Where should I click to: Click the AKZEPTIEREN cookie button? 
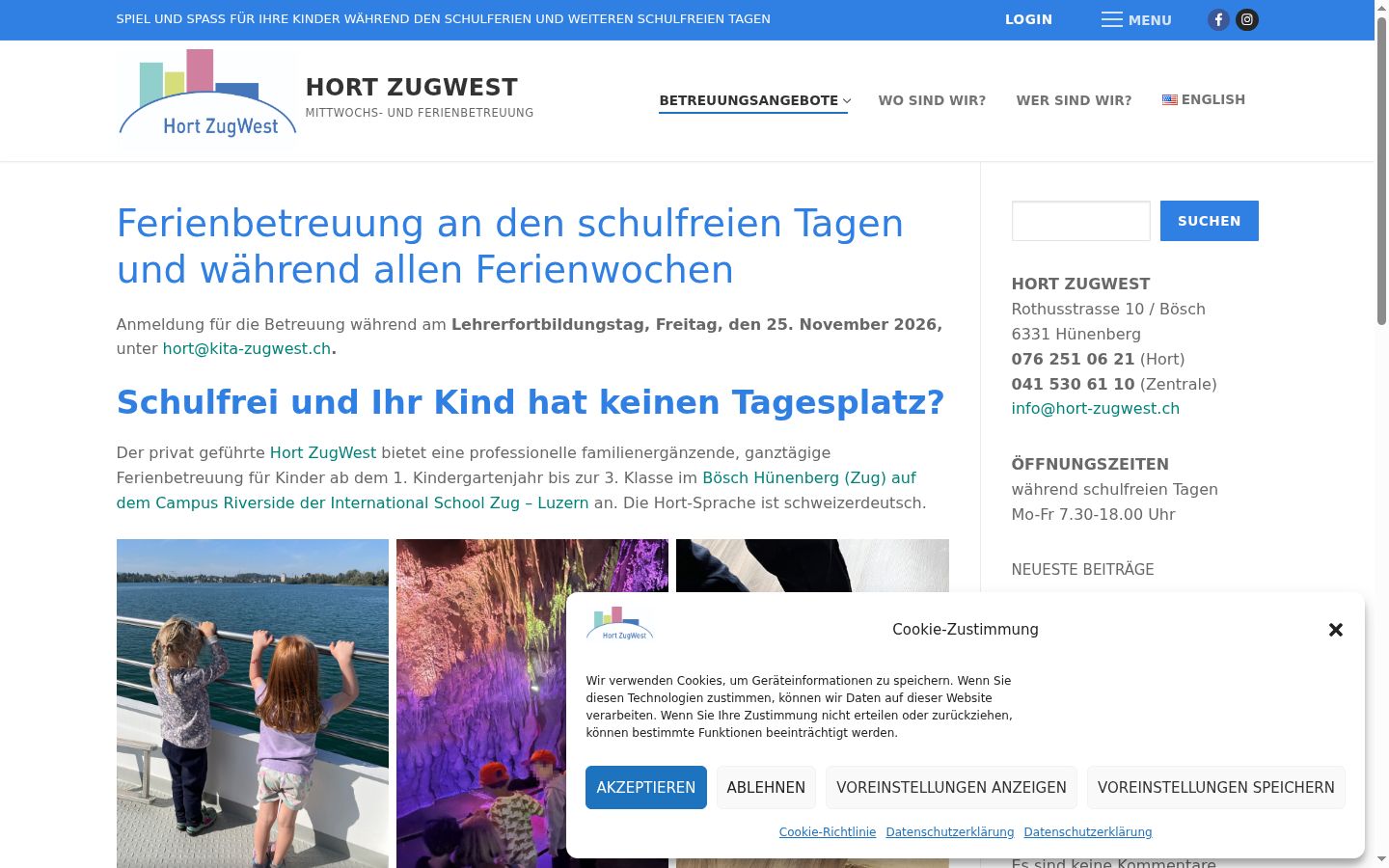pos(646,787)
